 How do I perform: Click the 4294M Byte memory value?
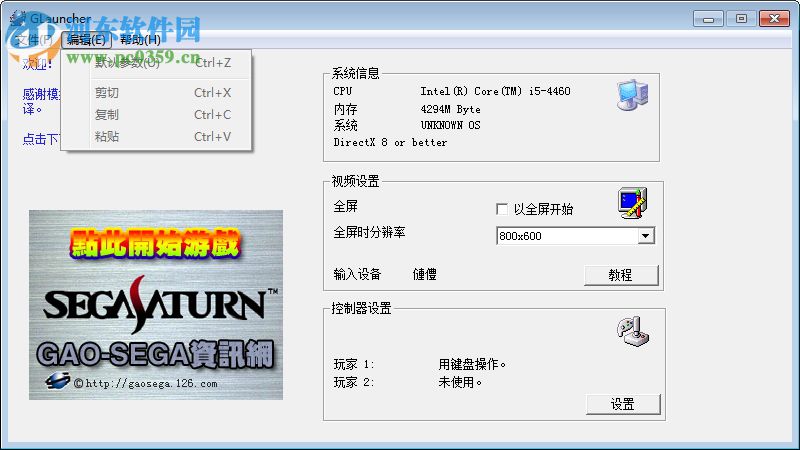450,109
